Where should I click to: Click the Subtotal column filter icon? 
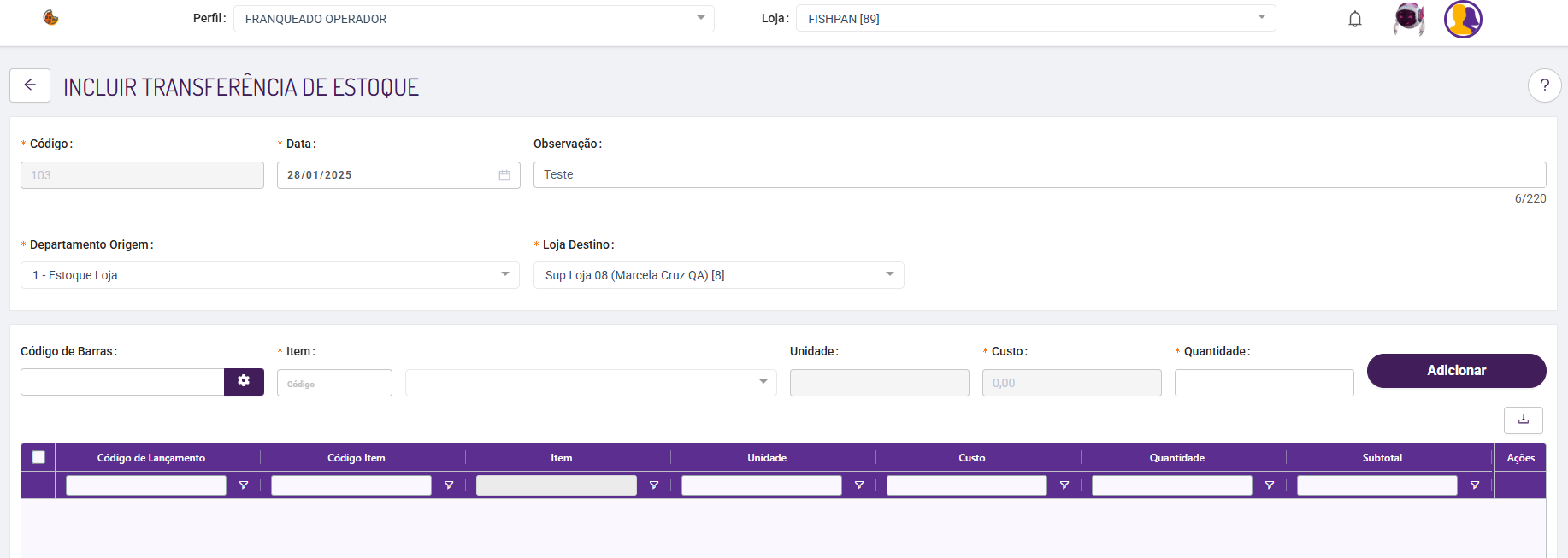click(1475, 485)
